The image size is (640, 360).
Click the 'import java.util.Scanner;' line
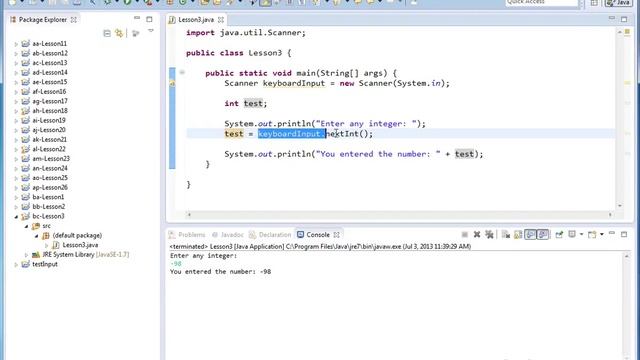(246, 33)
